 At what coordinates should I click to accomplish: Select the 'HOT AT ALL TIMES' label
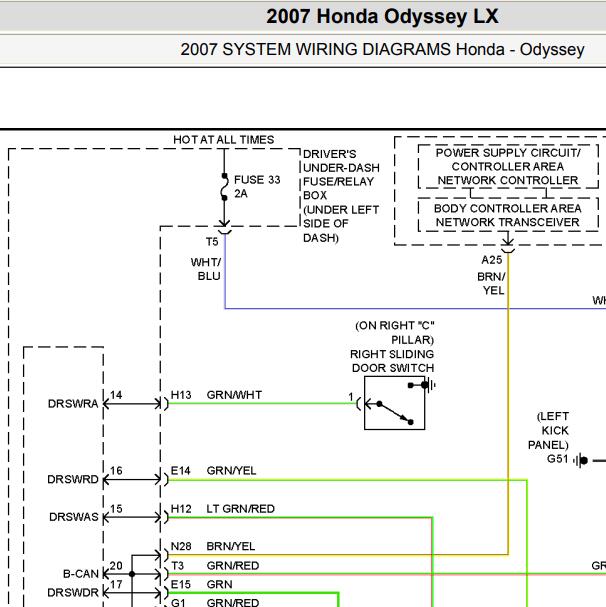223,140
